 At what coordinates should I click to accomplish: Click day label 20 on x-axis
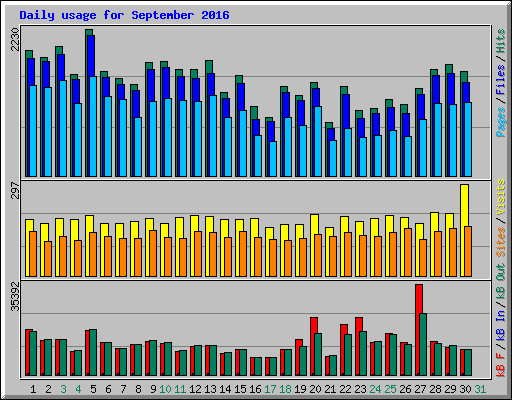pos(315,389)
